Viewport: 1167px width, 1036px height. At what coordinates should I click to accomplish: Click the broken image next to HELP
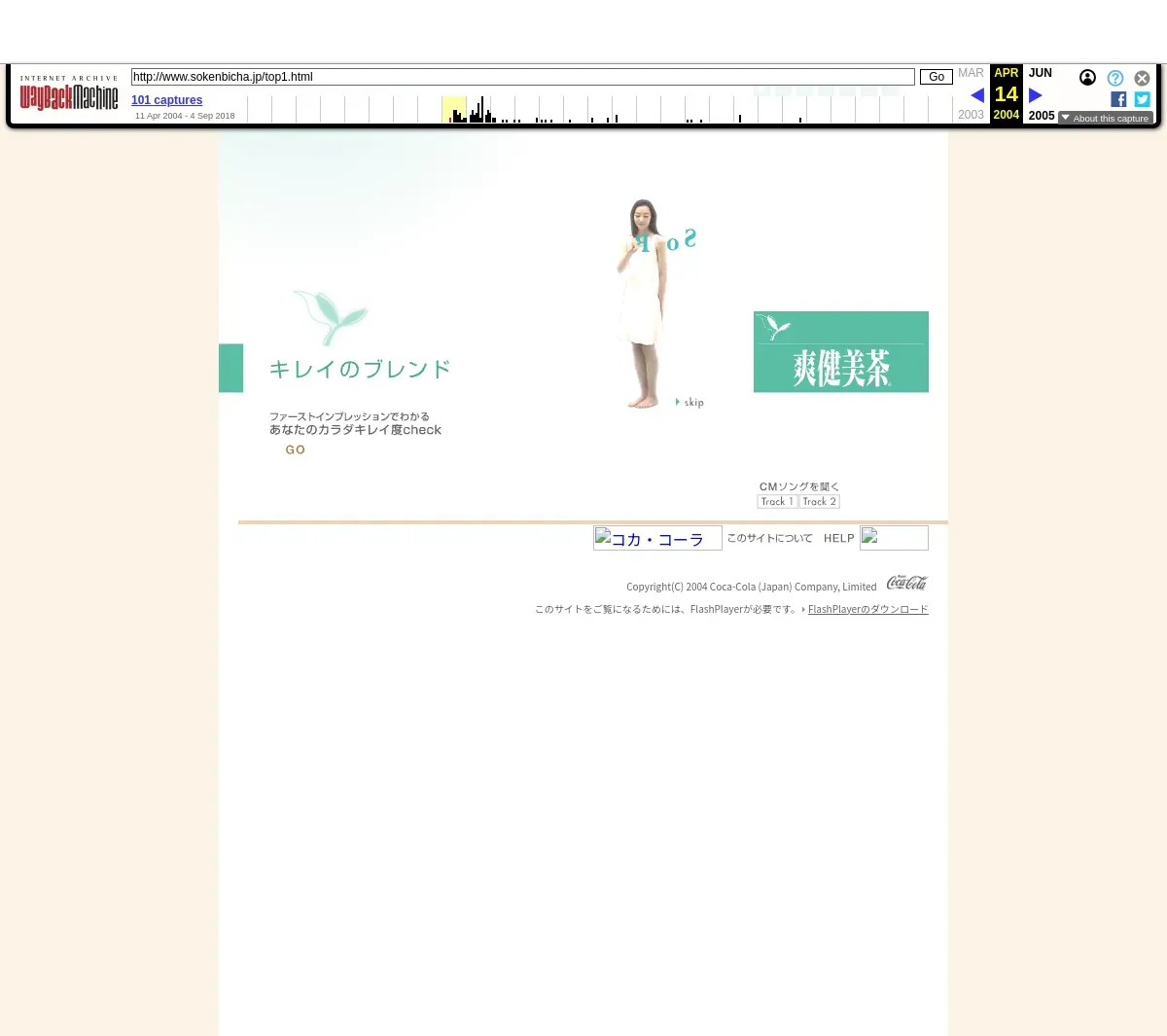click(894, 538)
